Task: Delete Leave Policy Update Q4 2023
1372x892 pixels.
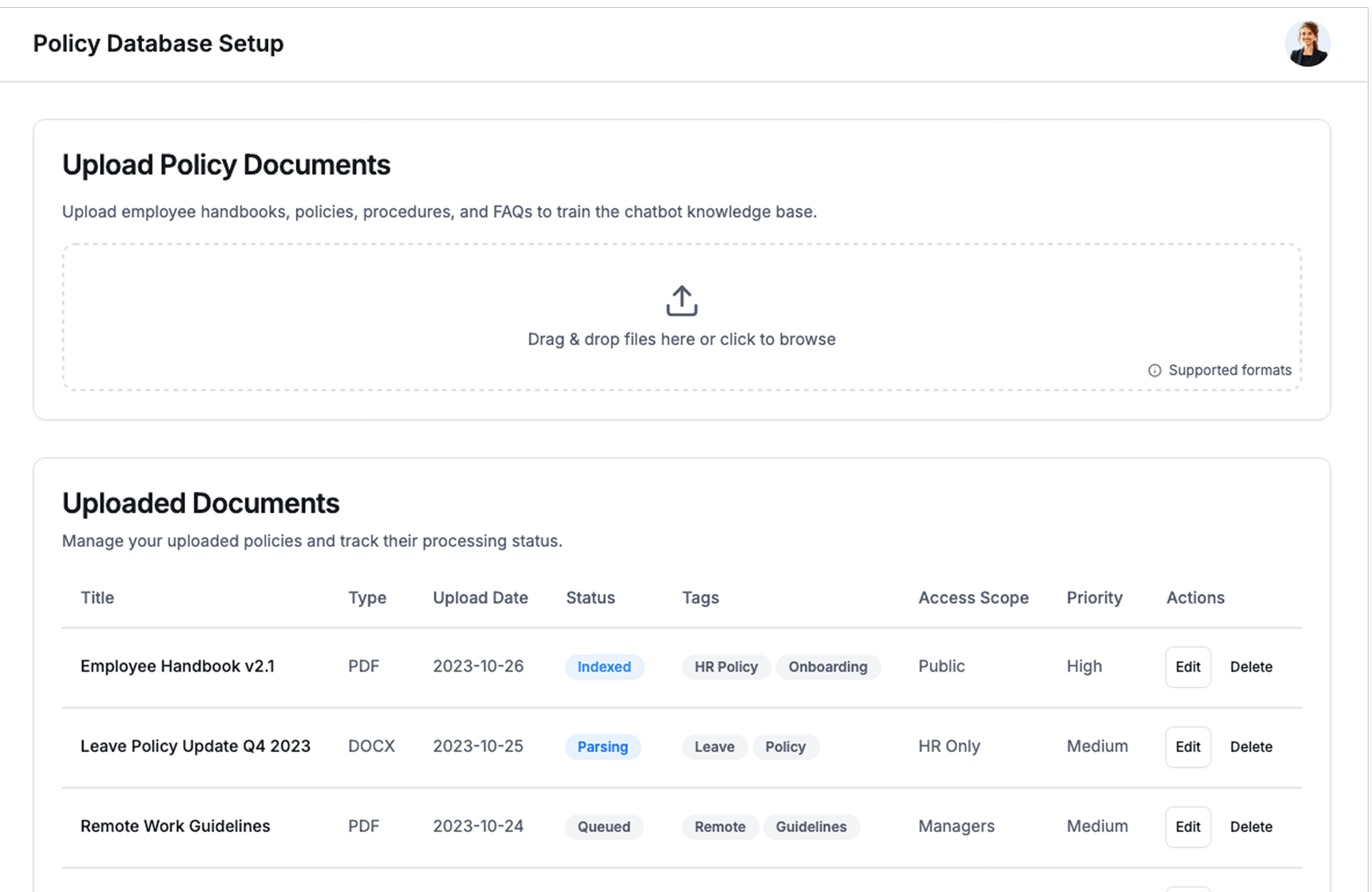Action: (1251, 747)
